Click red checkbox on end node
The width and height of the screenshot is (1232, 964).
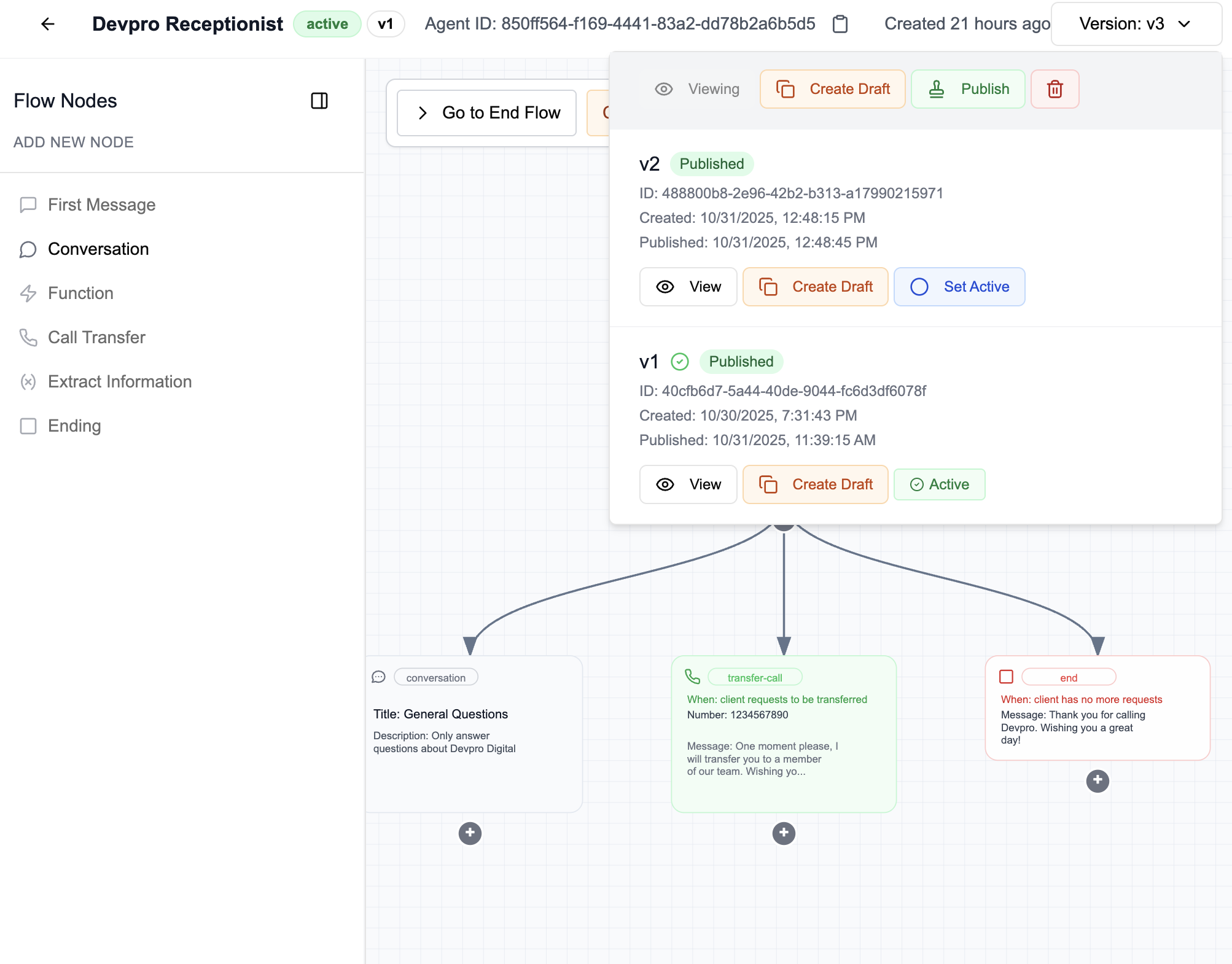coord(1006,677)
